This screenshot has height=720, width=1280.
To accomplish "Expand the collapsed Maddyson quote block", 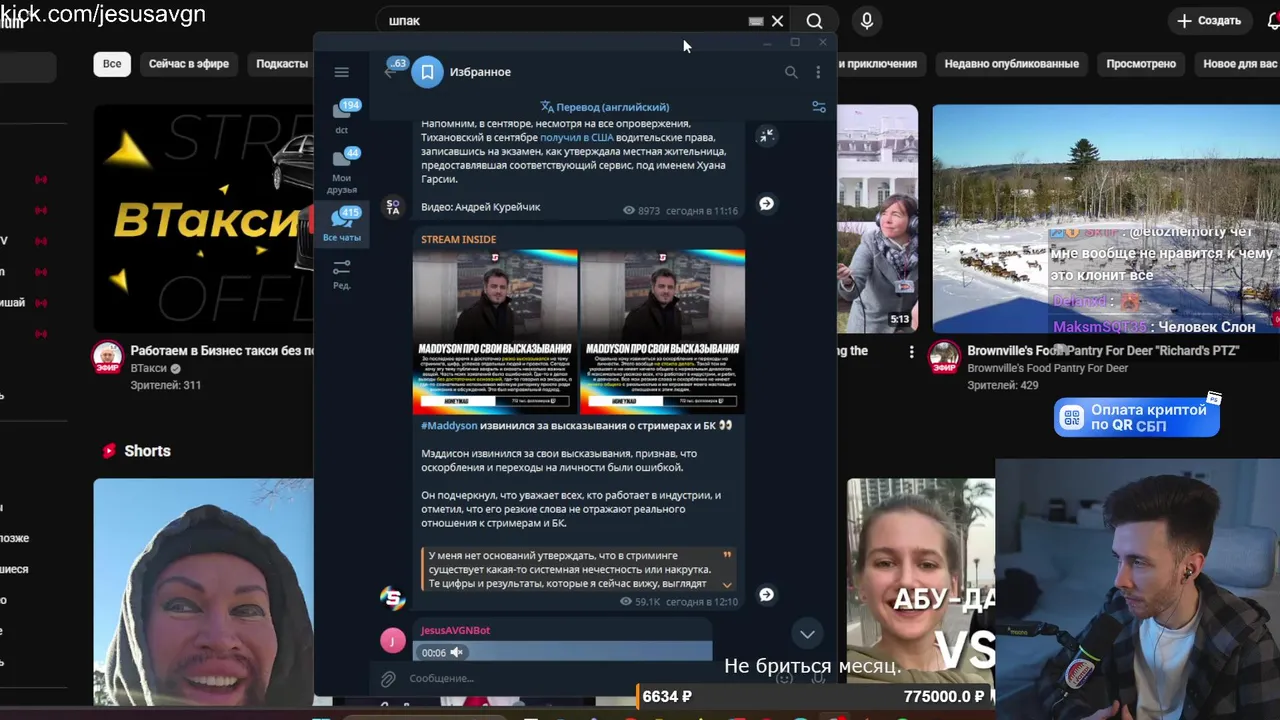I will click(727, 584).
